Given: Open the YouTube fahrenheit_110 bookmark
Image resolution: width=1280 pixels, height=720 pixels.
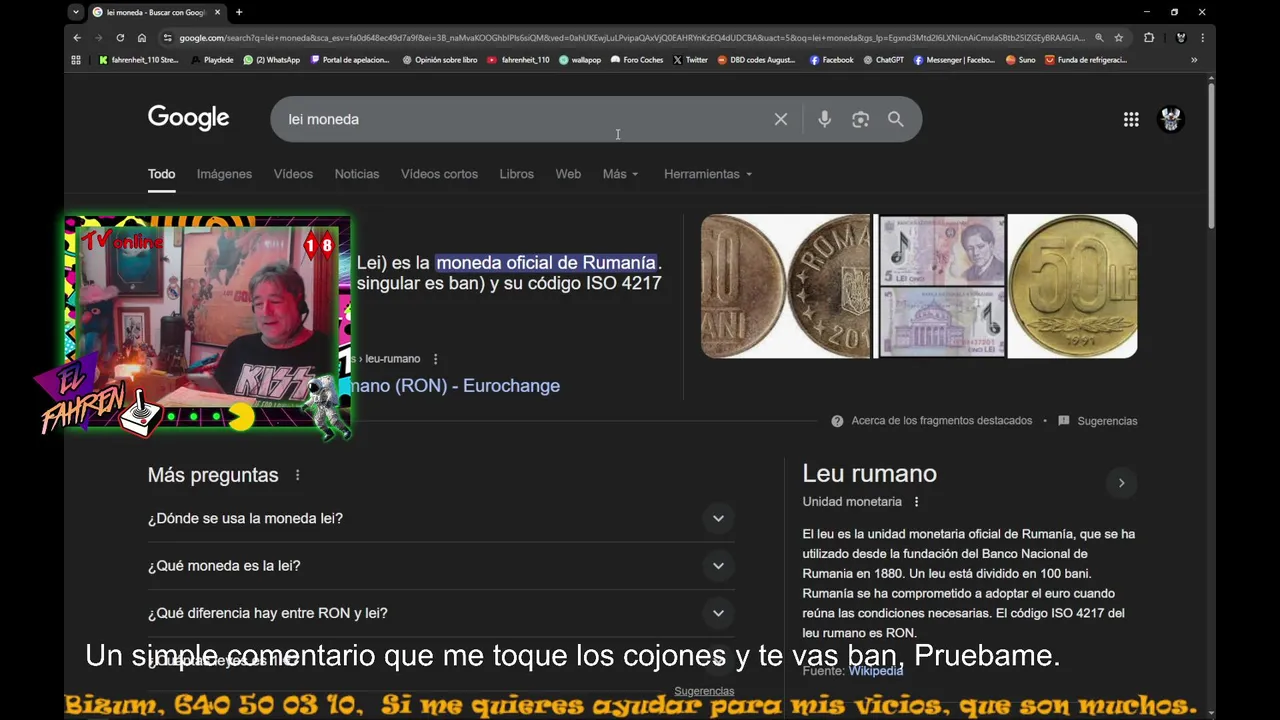Looking at the screenshot, I should click(518, 60).
